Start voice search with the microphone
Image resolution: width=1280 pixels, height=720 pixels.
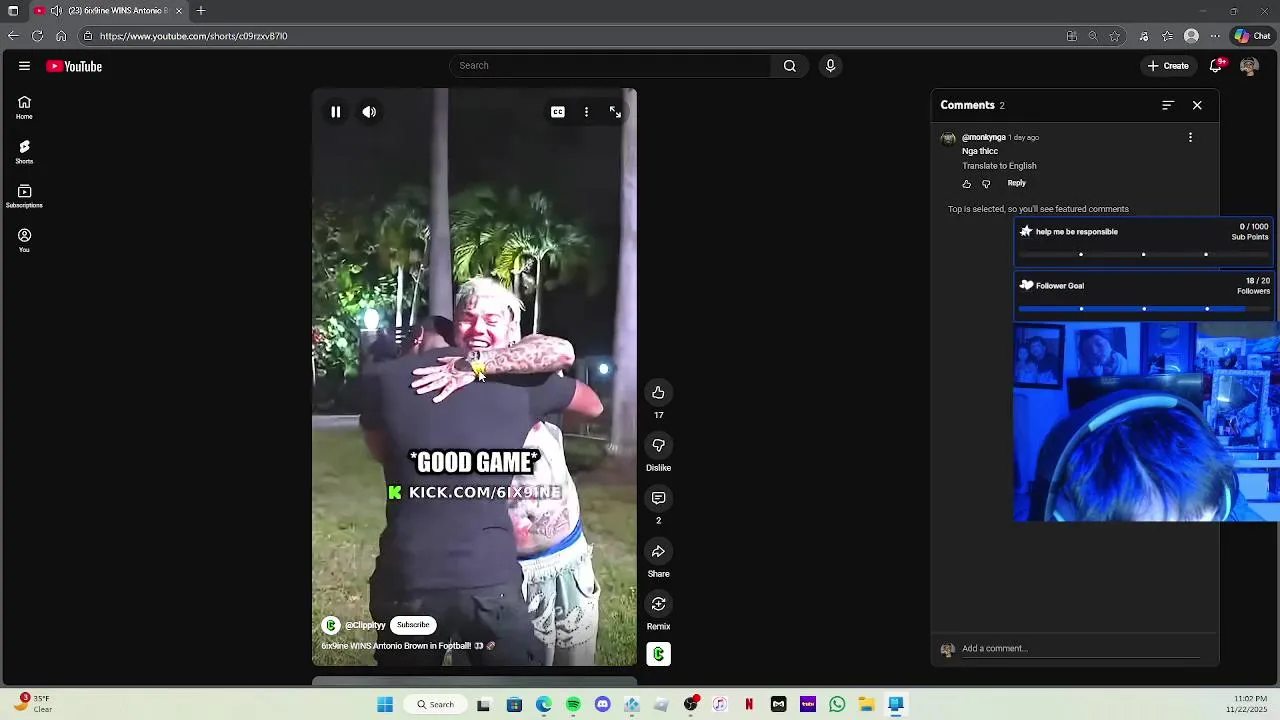point(830,66)
